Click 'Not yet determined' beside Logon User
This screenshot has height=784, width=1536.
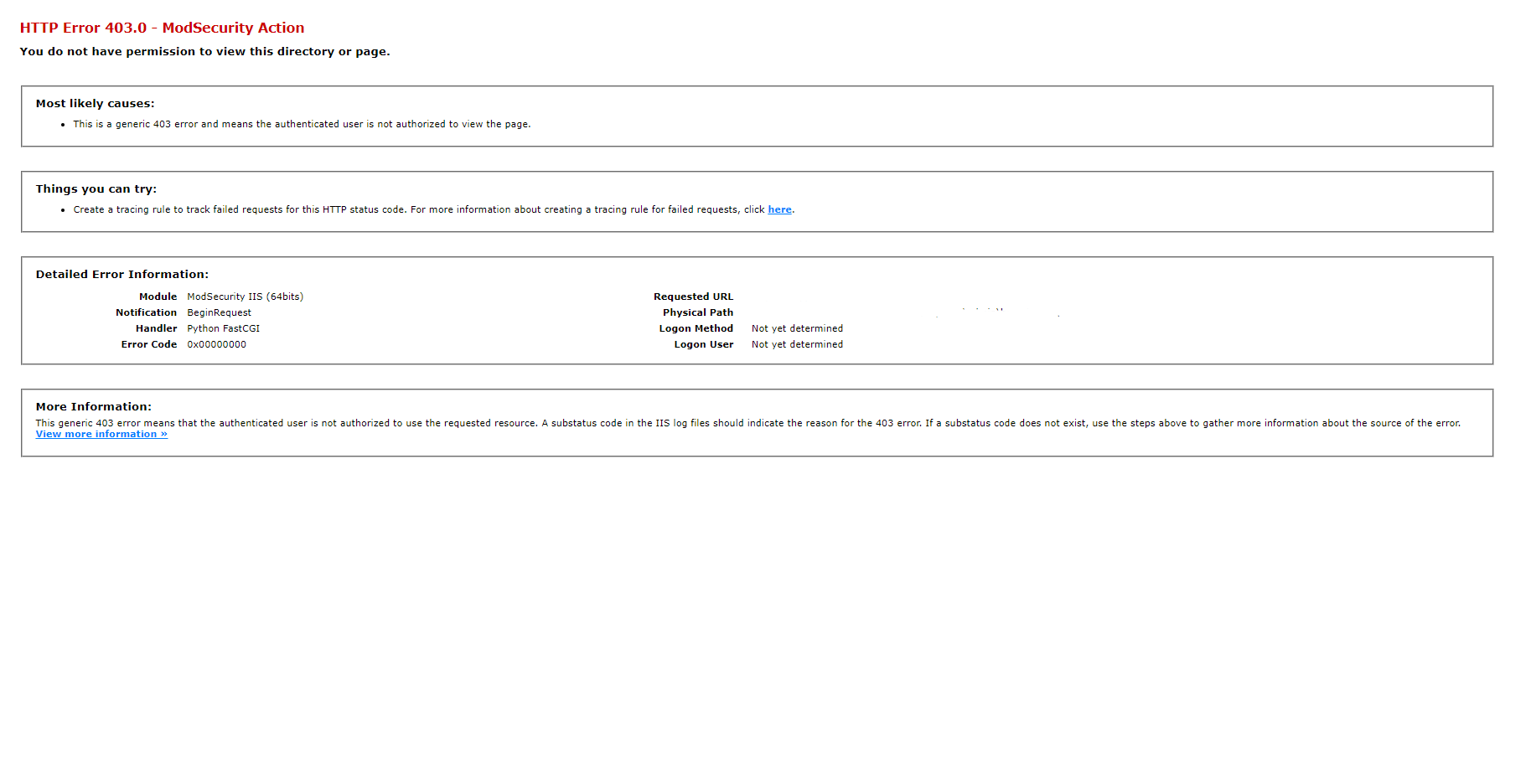[x=797, y=344]
